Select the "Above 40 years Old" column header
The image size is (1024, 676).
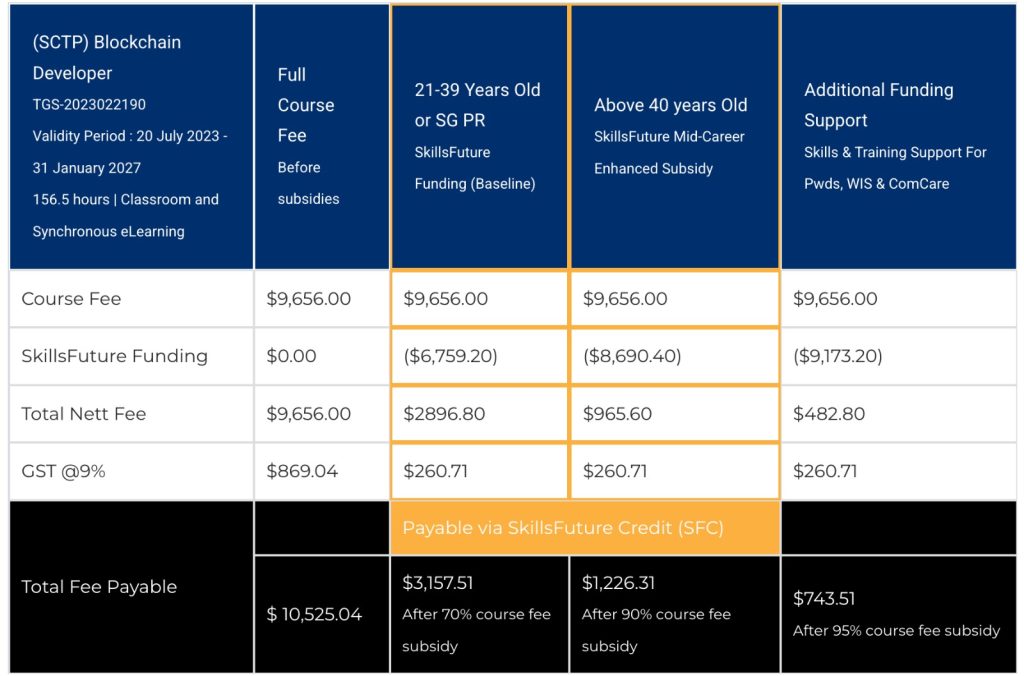pos(670,105)
